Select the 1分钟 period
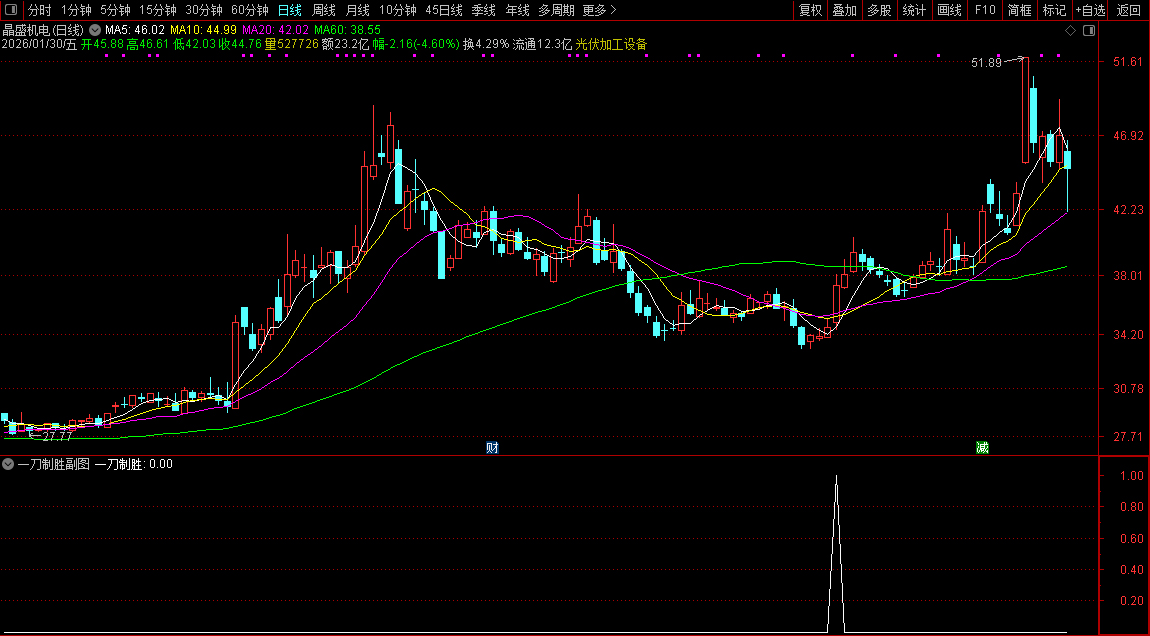The image size is (1150, 636). 76,10
